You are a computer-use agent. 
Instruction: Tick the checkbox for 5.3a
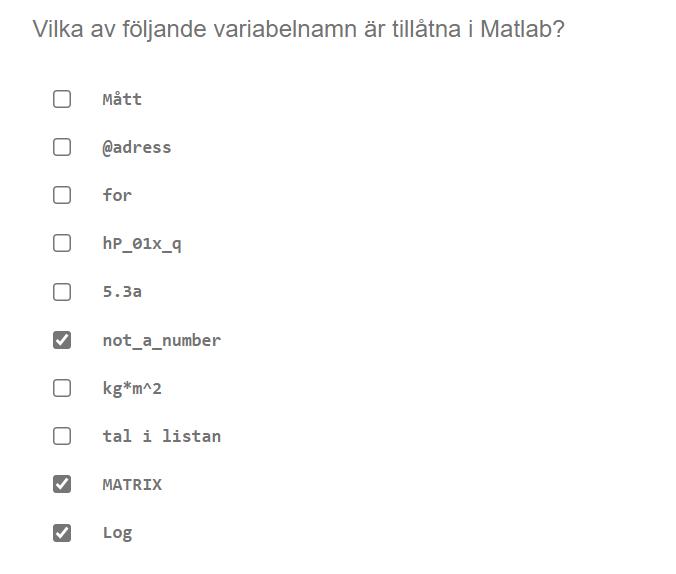click(x=62, y=292)
